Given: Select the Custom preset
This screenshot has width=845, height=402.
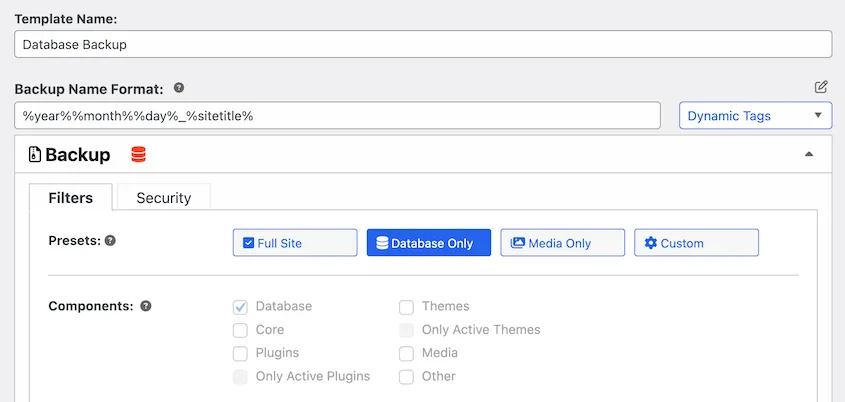Looking at the screenshot, I should pos(696,243).
